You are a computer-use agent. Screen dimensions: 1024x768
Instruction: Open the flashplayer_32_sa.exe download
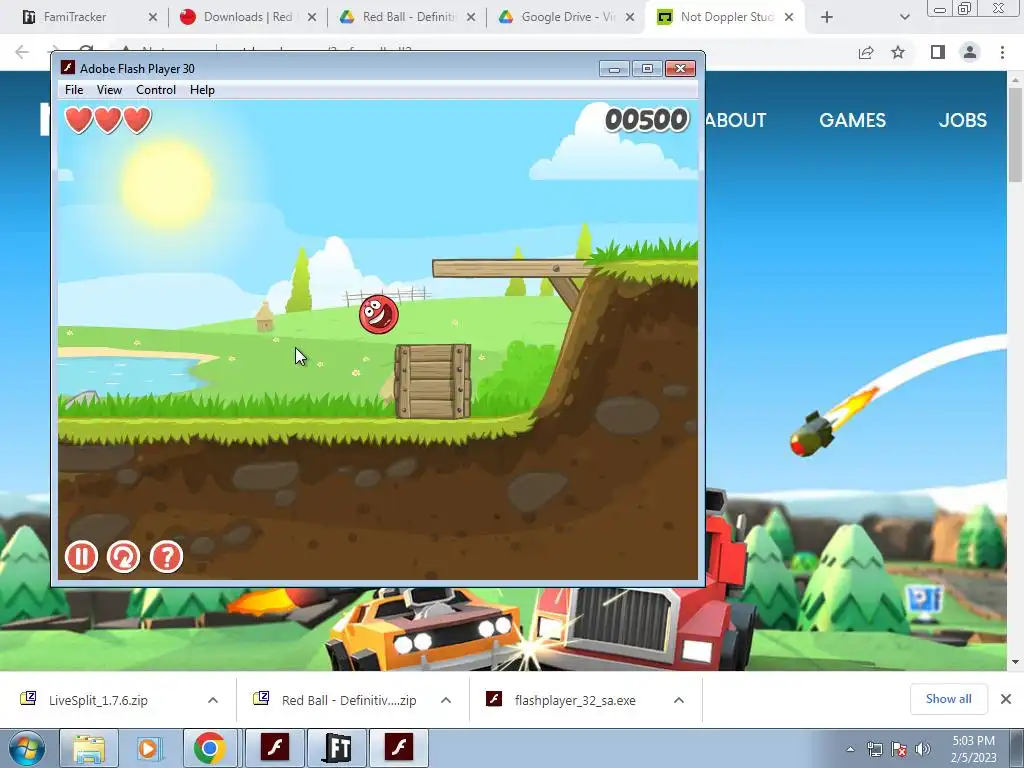click(575, 700)
